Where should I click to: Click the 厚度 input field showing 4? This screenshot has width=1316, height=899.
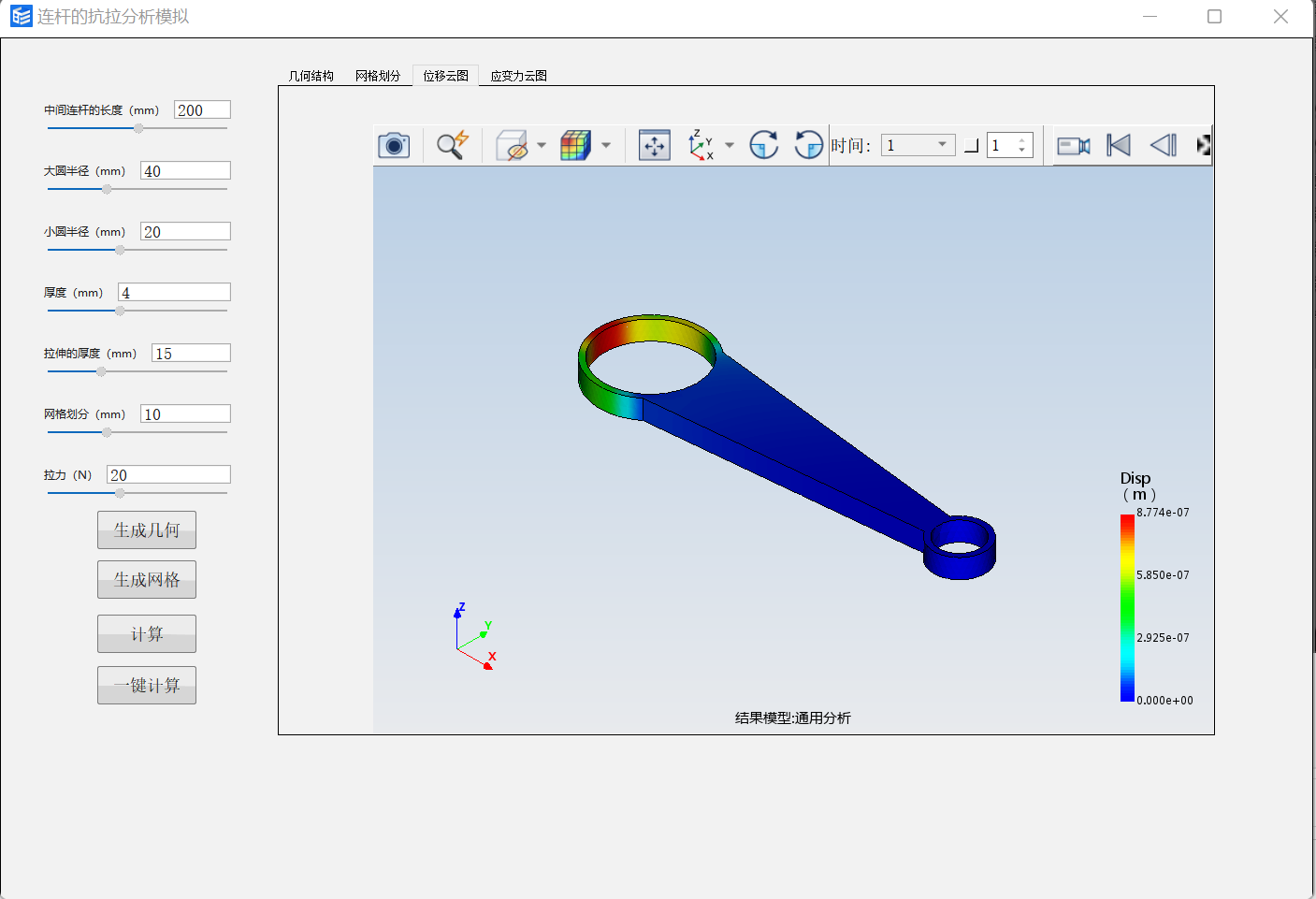point(174,293)
